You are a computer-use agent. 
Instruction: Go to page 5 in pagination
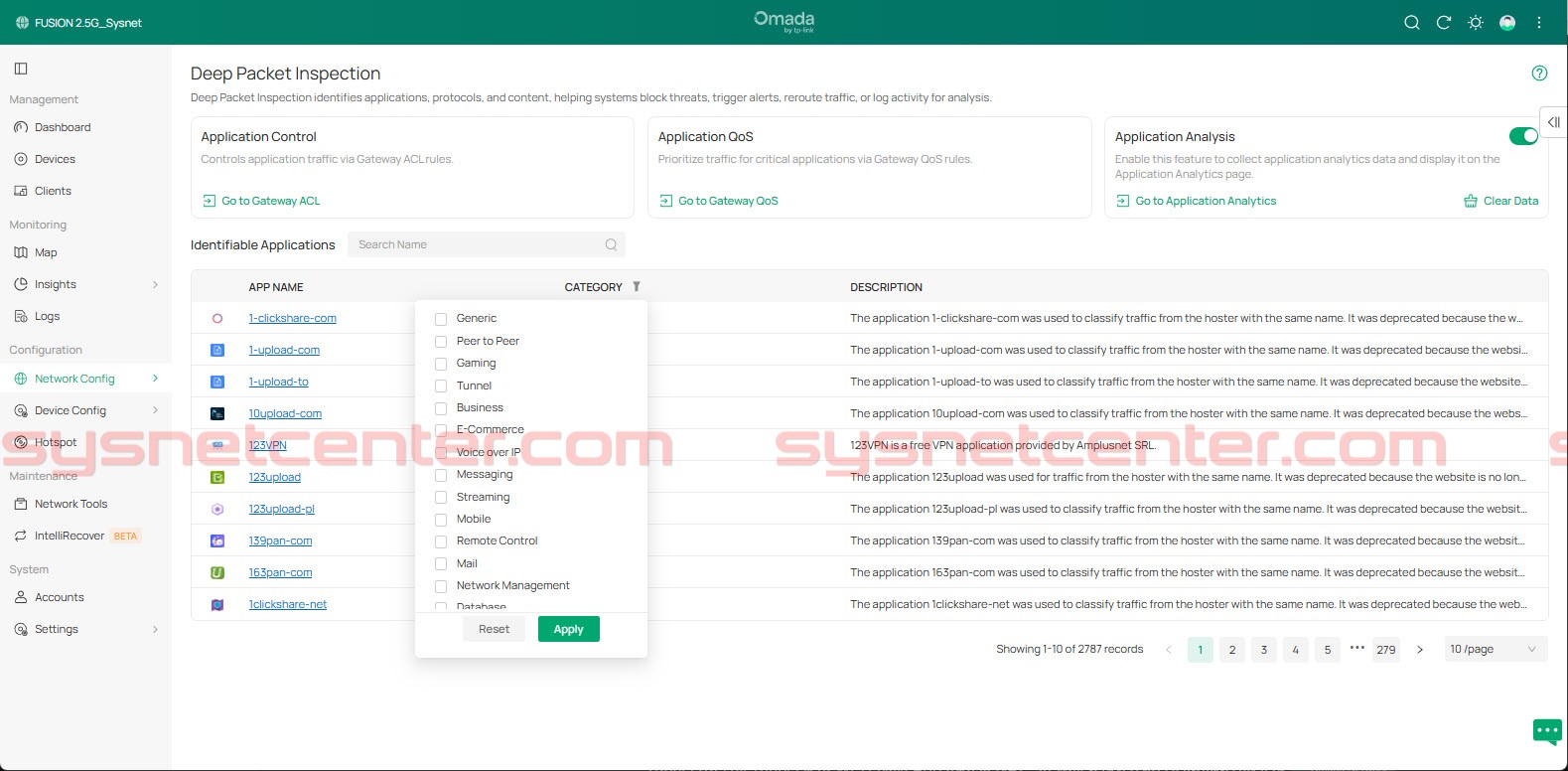pyautogui.click(x=1328, y=650)
